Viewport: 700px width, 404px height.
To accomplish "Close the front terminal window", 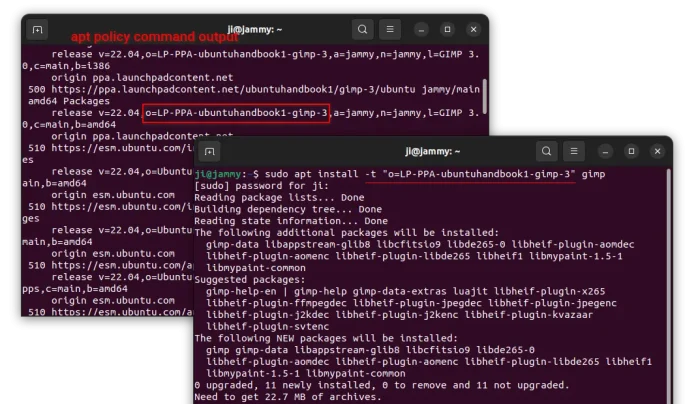I will [x=658, y=152].
